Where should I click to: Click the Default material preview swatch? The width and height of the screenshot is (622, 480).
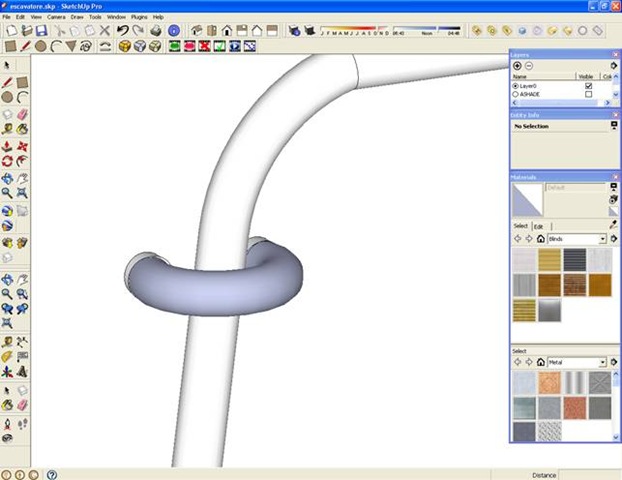pyautogui.click(x=526, y=198)
